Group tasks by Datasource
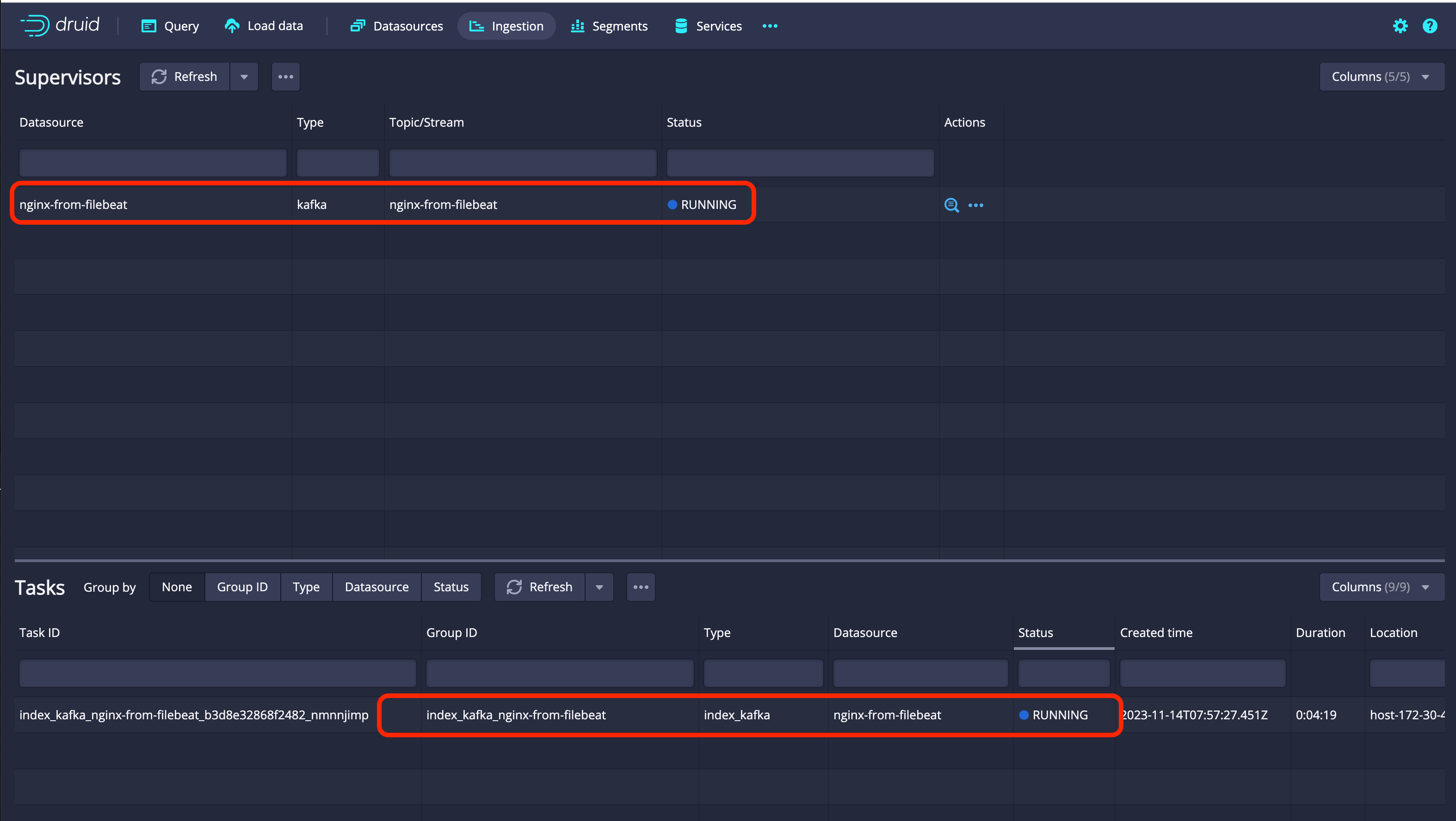The width and height of the screenshot is (1456, 821). click(x=377, y=587)
